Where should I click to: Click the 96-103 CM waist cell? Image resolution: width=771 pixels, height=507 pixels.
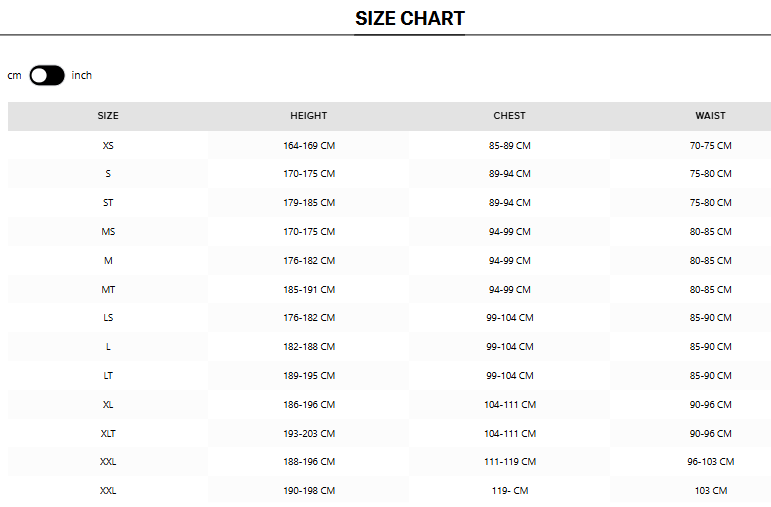711,462
